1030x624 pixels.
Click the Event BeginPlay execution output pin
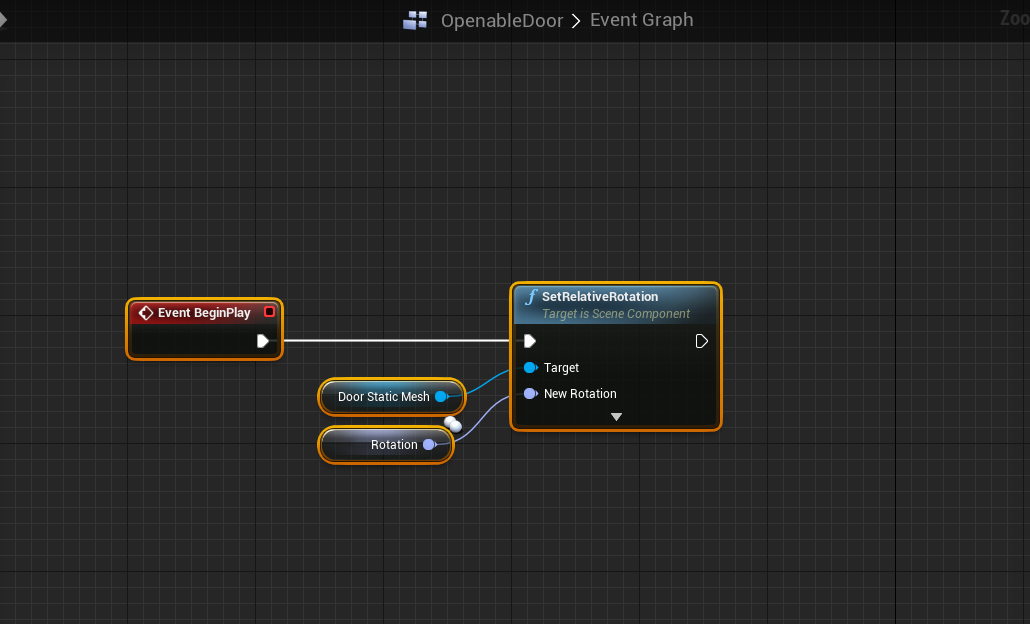point(262,341)
